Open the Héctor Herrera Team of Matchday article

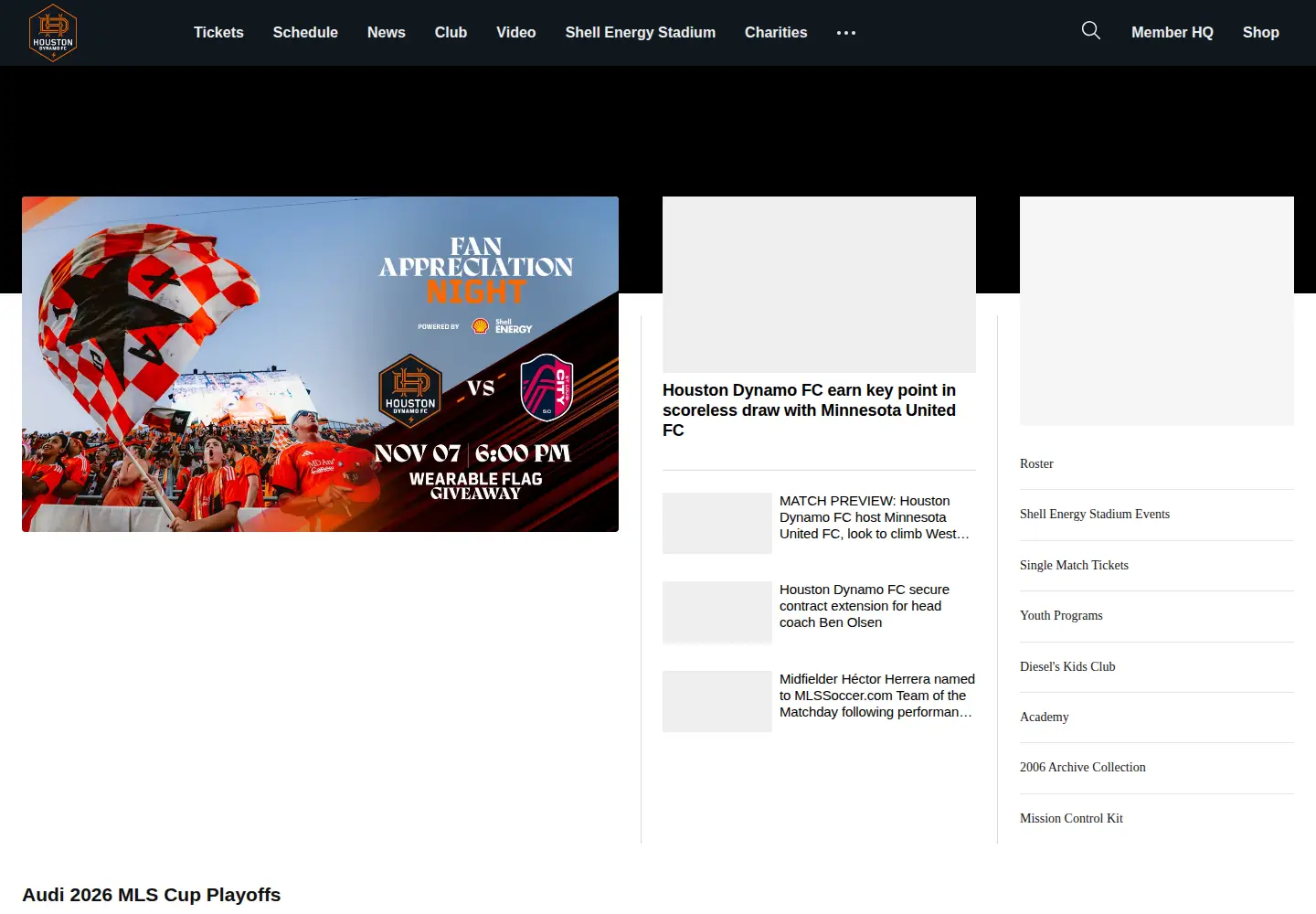tap(877, 696)
